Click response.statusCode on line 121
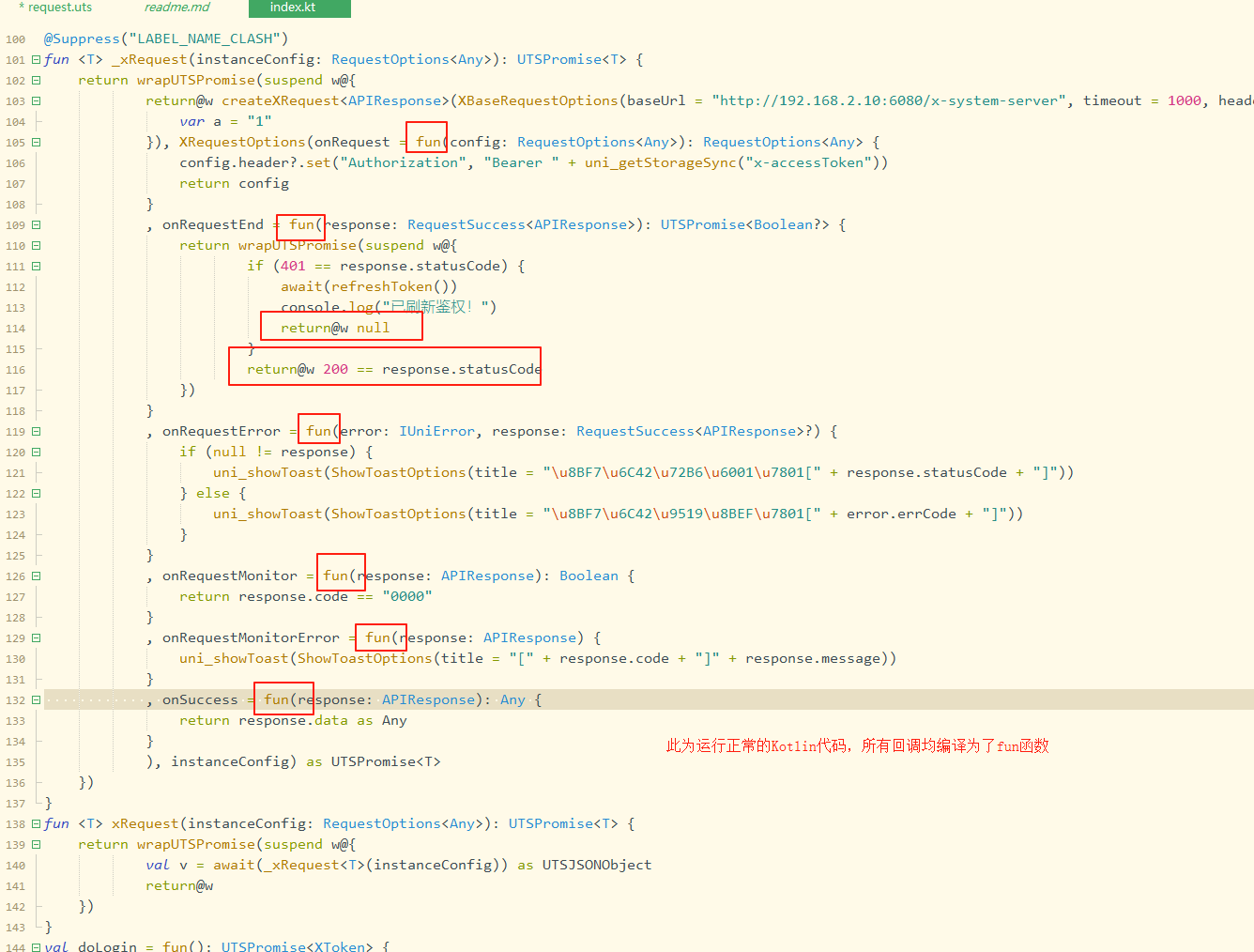This screenshot has width=1254, height=952. click(926, 472)
